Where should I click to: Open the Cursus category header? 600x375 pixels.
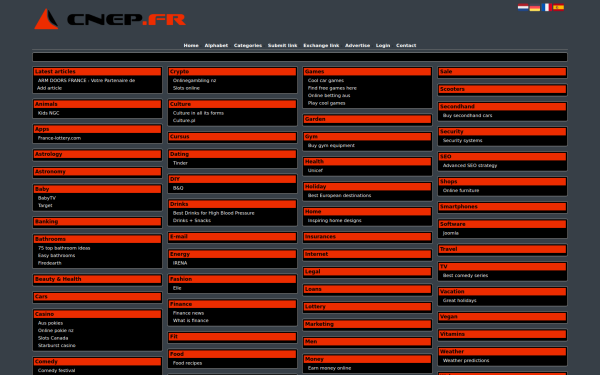point(232,137)
